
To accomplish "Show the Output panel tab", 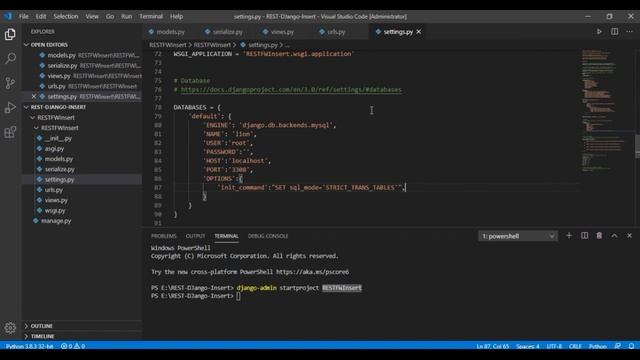I will pyautogui.click(x=195, y=236).
